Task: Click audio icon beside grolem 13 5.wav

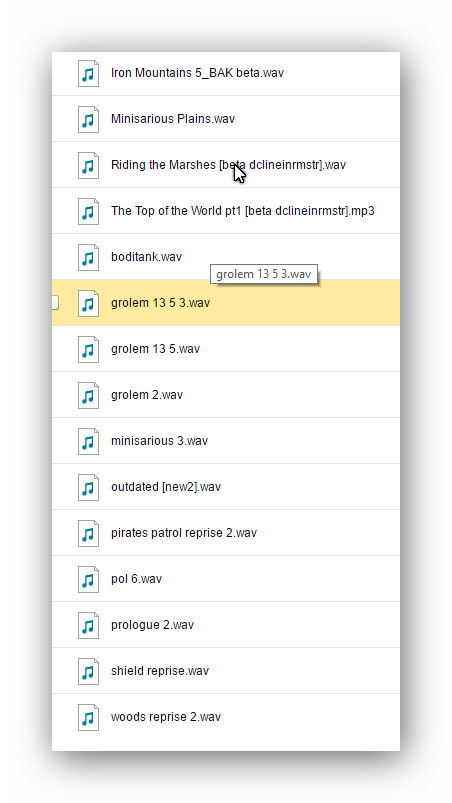Action: click(88, 349)
